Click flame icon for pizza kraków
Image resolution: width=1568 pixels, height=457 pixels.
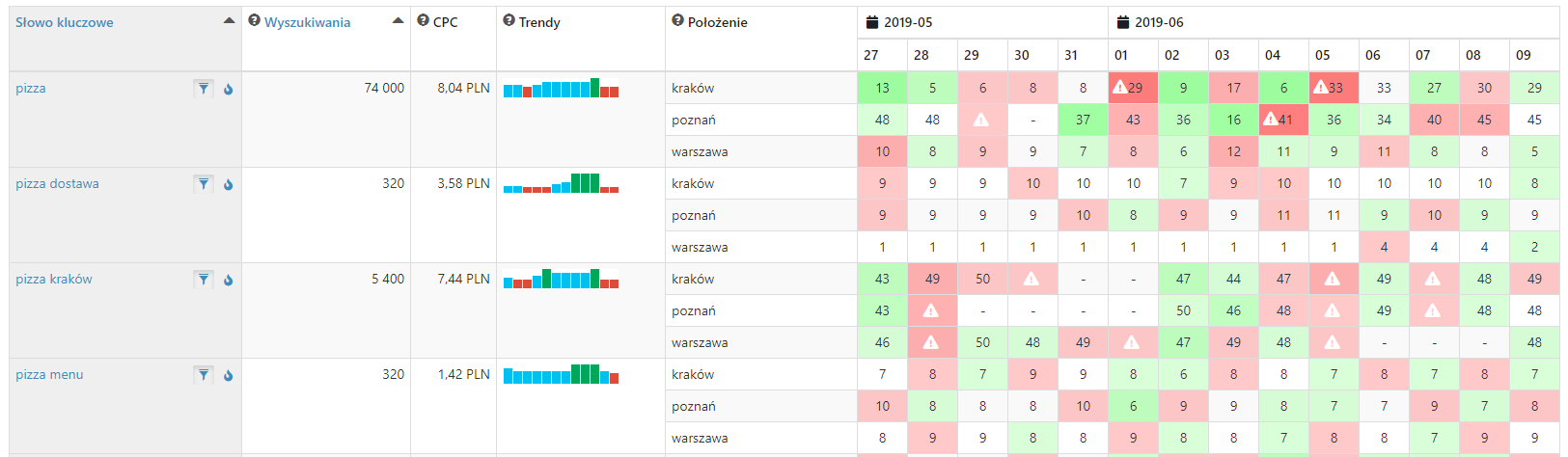229,280
